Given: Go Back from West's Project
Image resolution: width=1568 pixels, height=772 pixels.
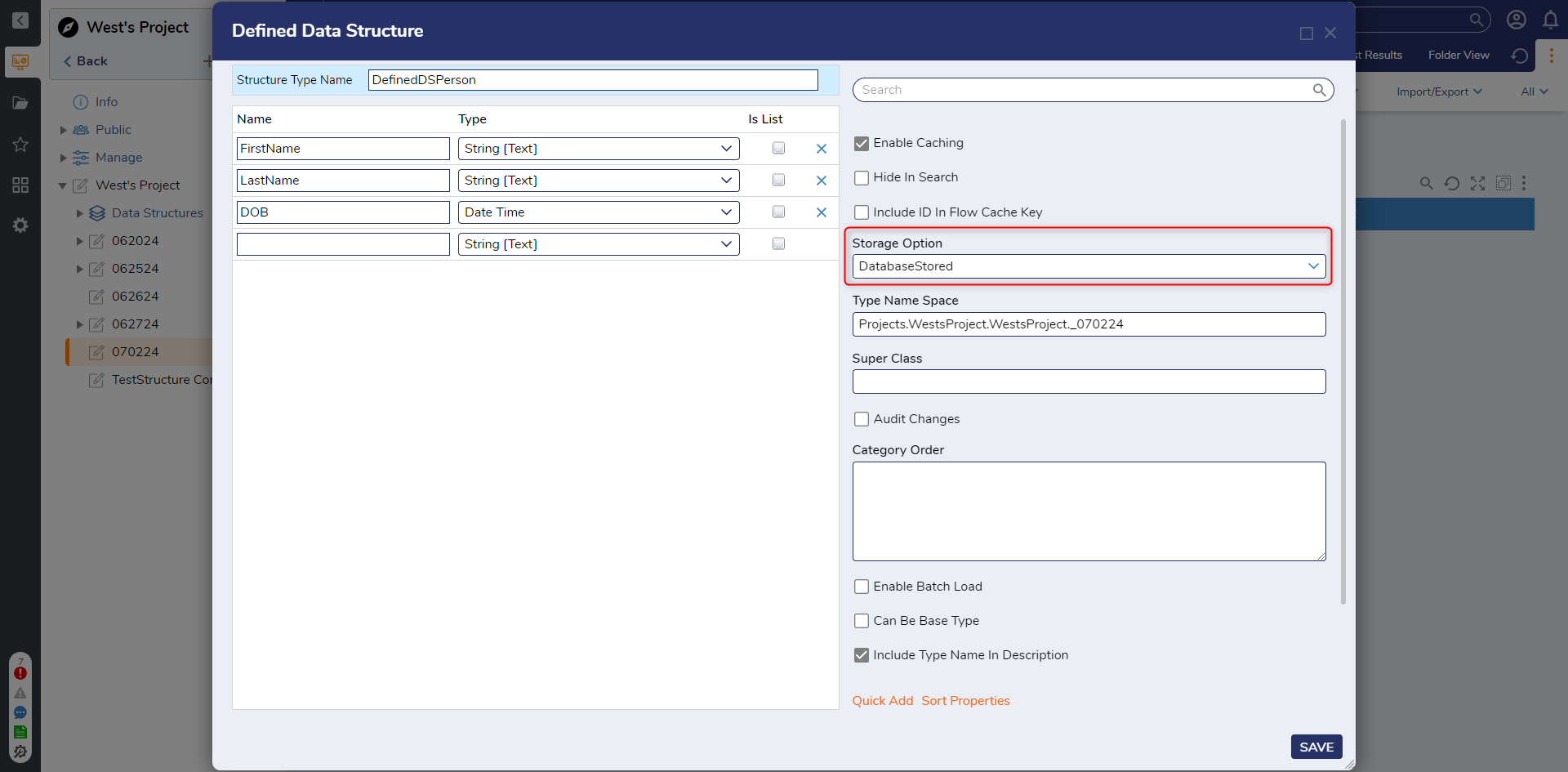Looking at the screenshot, I should click(x=86, y=61).
